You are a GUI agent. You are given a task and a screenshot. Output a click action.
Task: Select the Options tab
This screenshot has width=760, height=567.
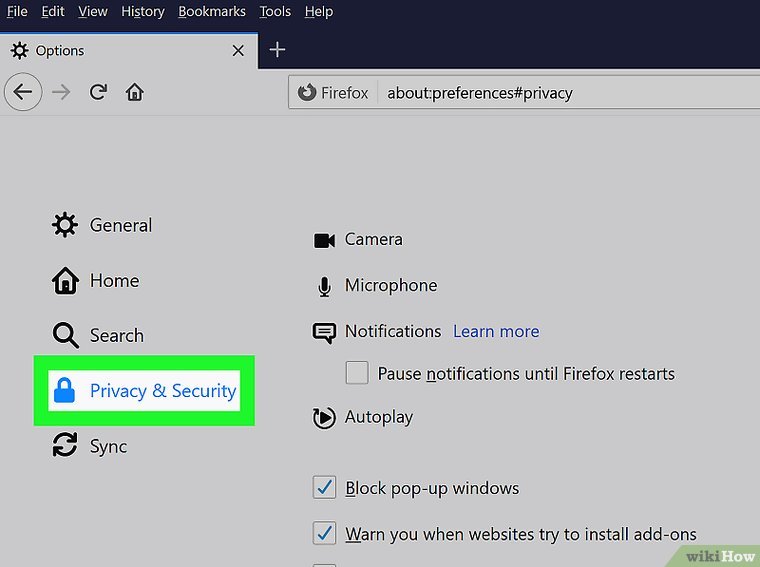point(129,50)
